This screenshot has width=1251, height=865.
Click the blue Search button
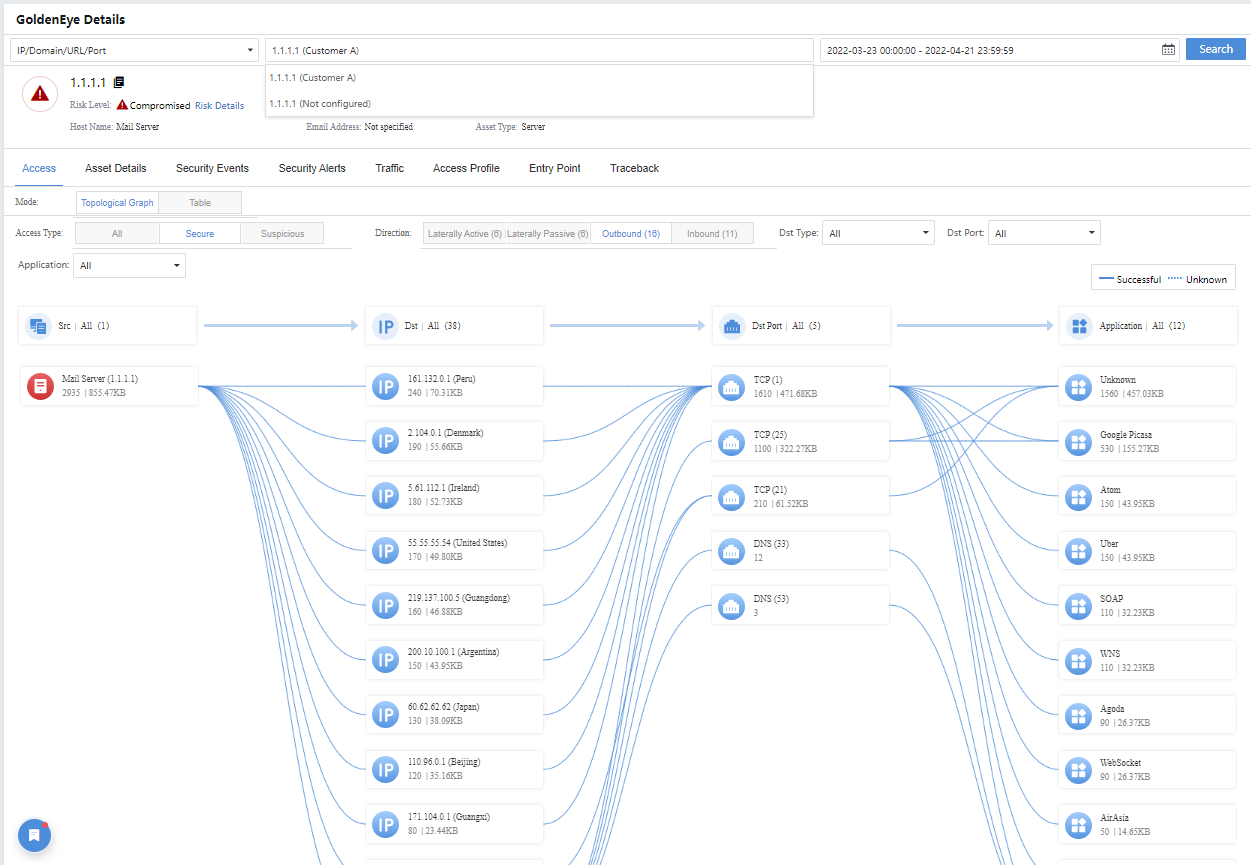1215,50
